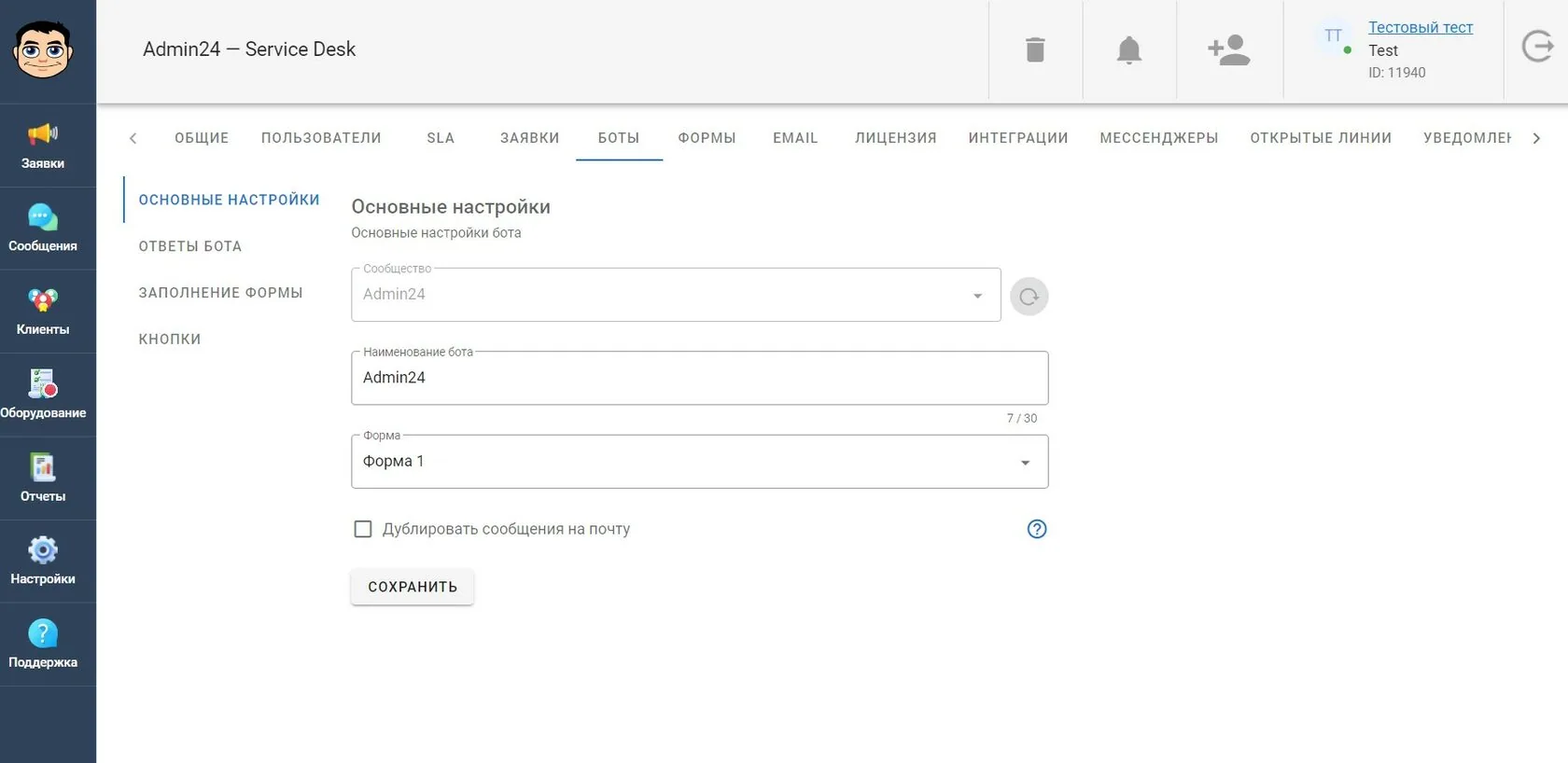Open Оборудование in the sidebar
1568x763 pixels.
pos(43,395)
